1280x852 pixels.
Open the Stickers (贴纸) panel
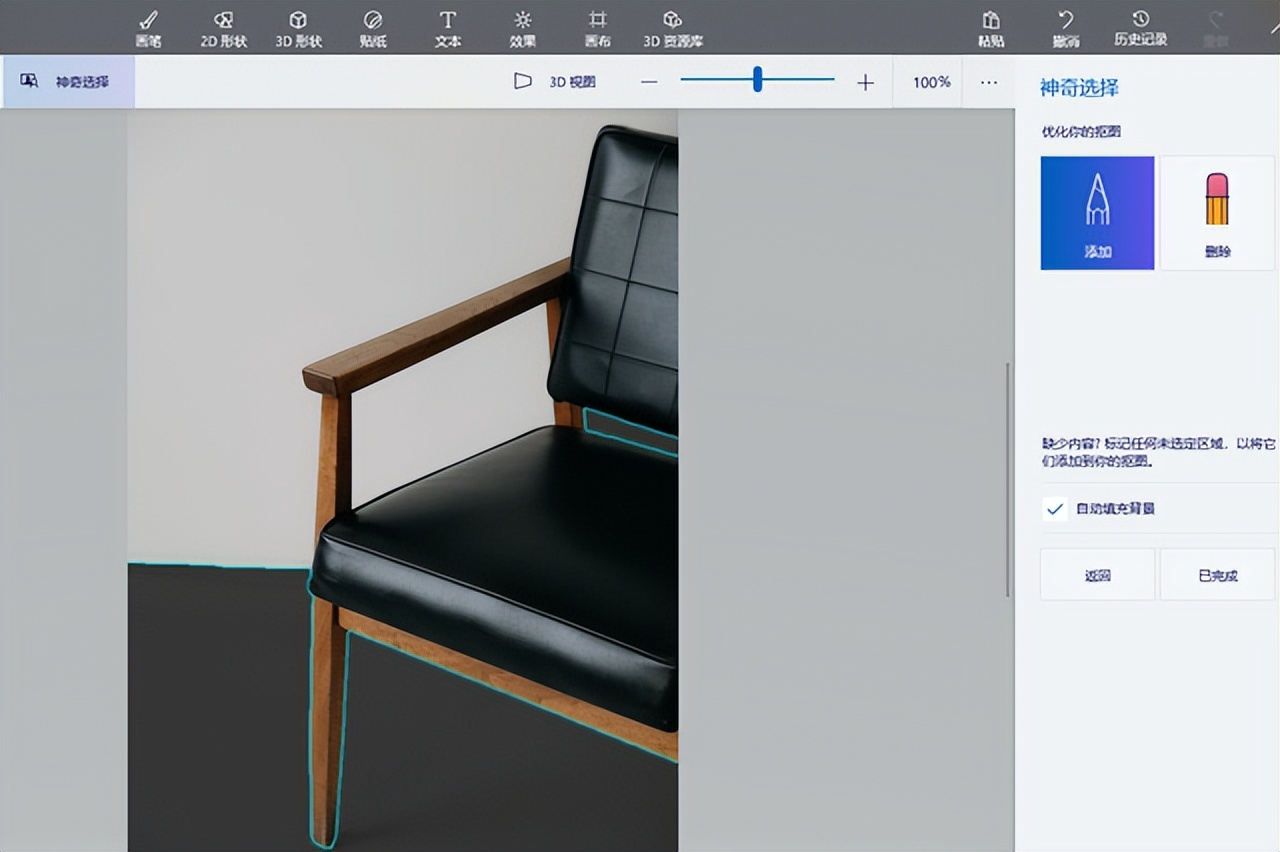point(373,28)
